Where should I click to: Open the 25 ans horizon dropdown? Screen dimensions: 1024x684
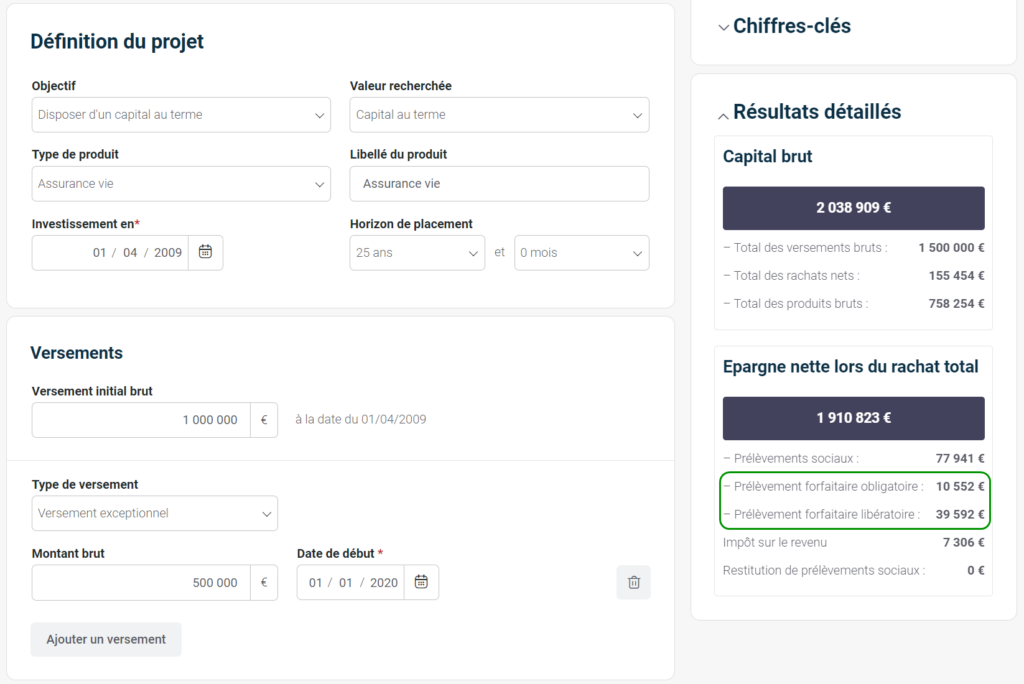click(417, 253)
